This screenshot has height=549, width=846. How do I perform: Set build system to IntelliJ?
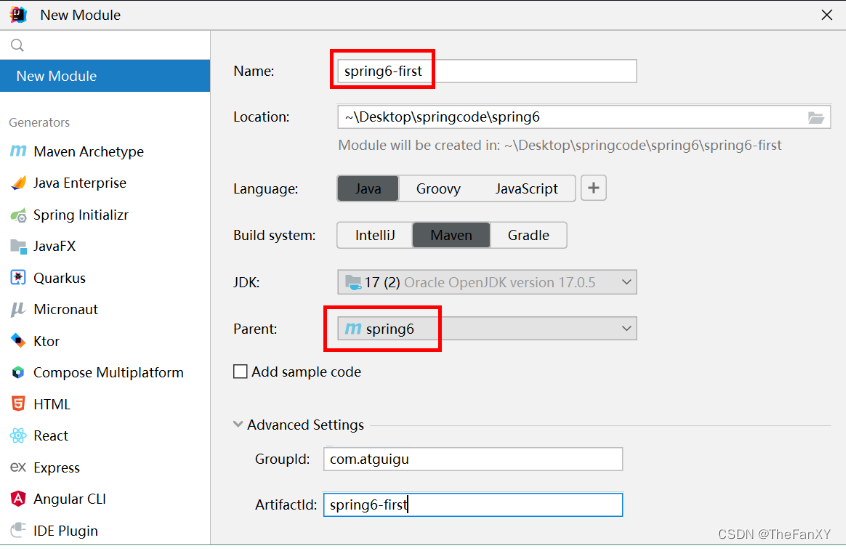[x=375, y=235]
